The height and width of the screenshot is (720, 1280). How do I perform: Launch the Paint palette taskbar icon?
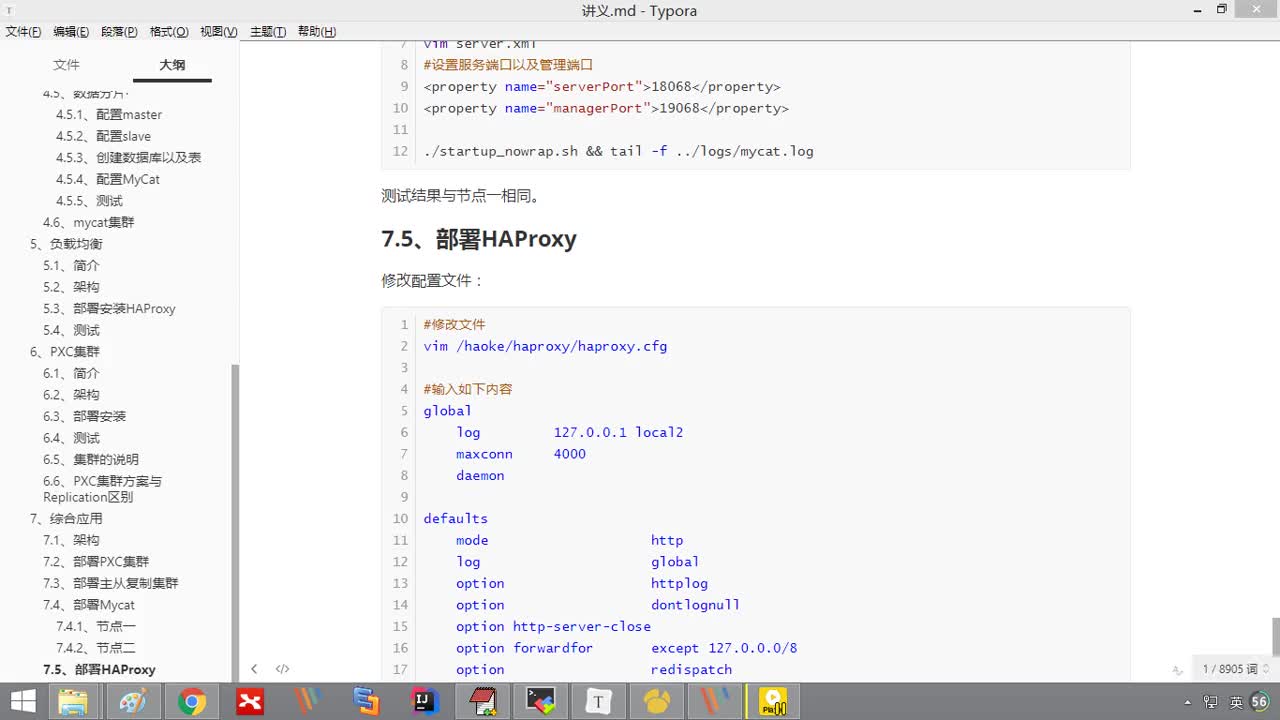(x=132, y=702)
